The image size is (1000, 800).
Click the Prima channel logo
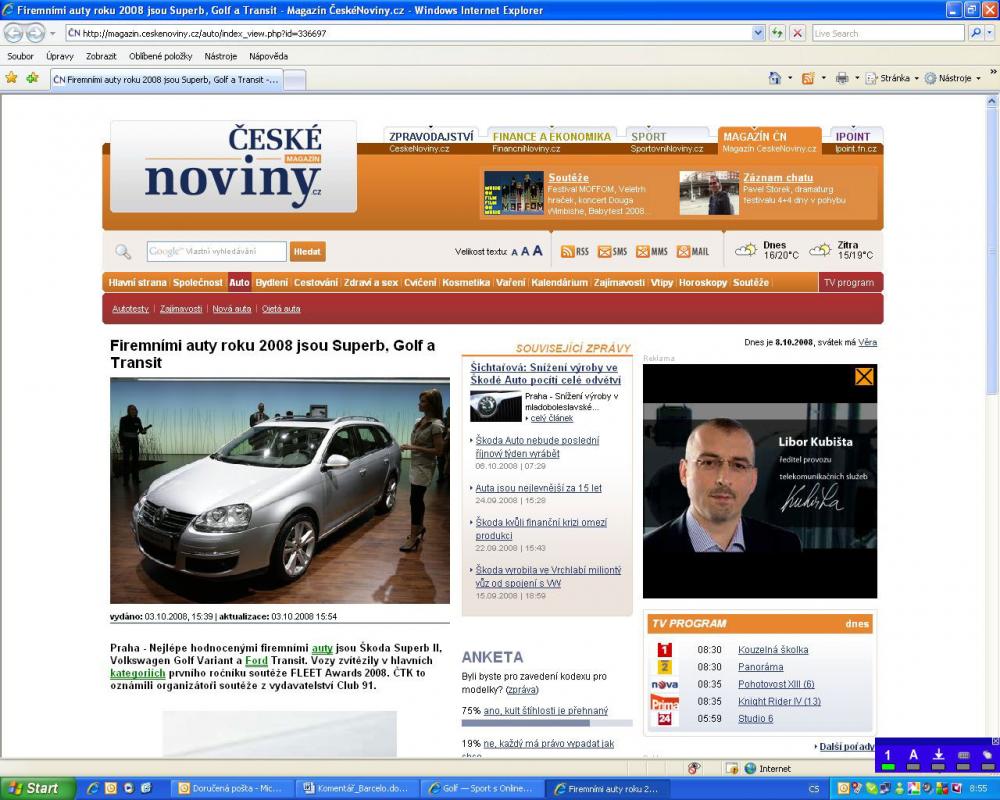click(665, 702)
